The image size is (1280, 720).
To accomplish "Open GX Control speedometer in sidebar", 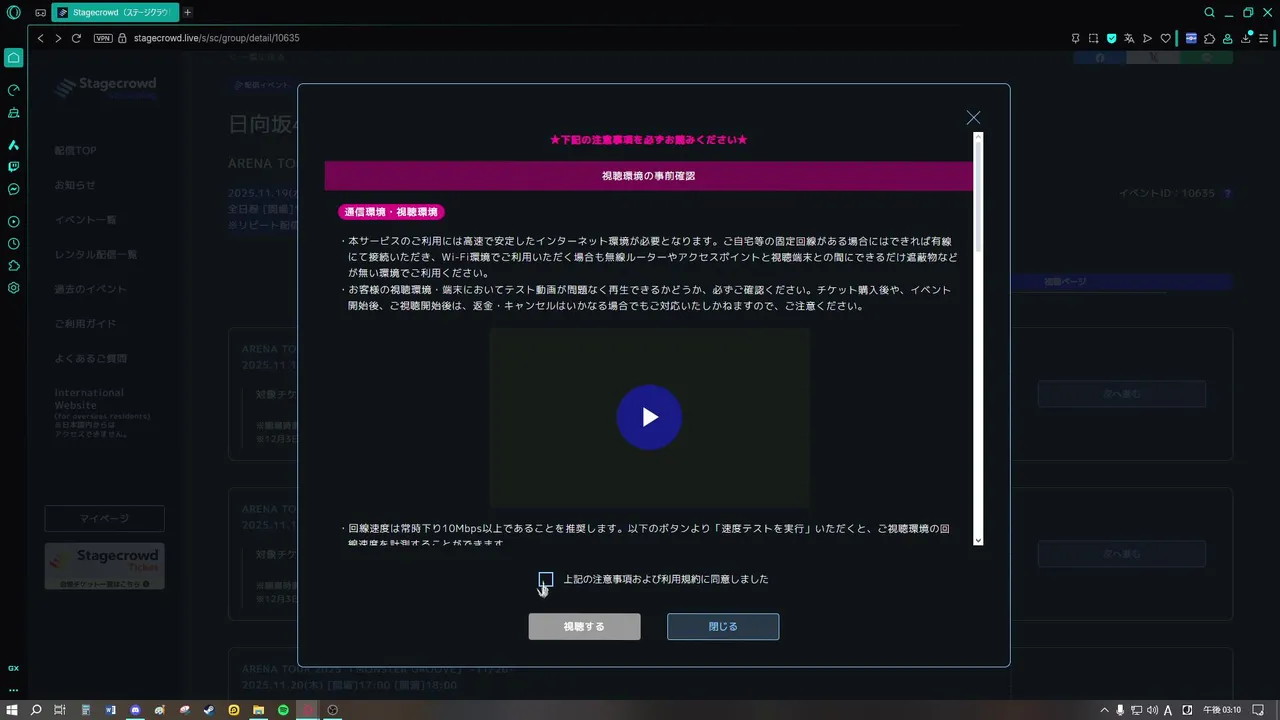I will point(14,90).
